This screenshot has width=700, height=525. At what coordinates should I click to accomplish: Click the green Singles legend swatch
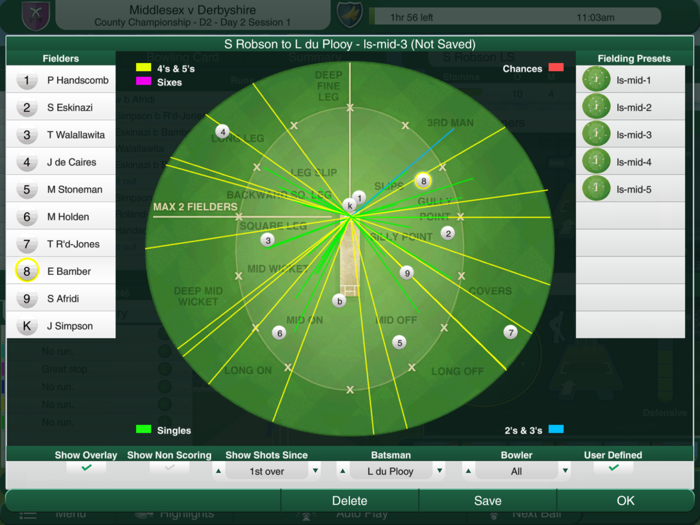click(x=143, y=429)
